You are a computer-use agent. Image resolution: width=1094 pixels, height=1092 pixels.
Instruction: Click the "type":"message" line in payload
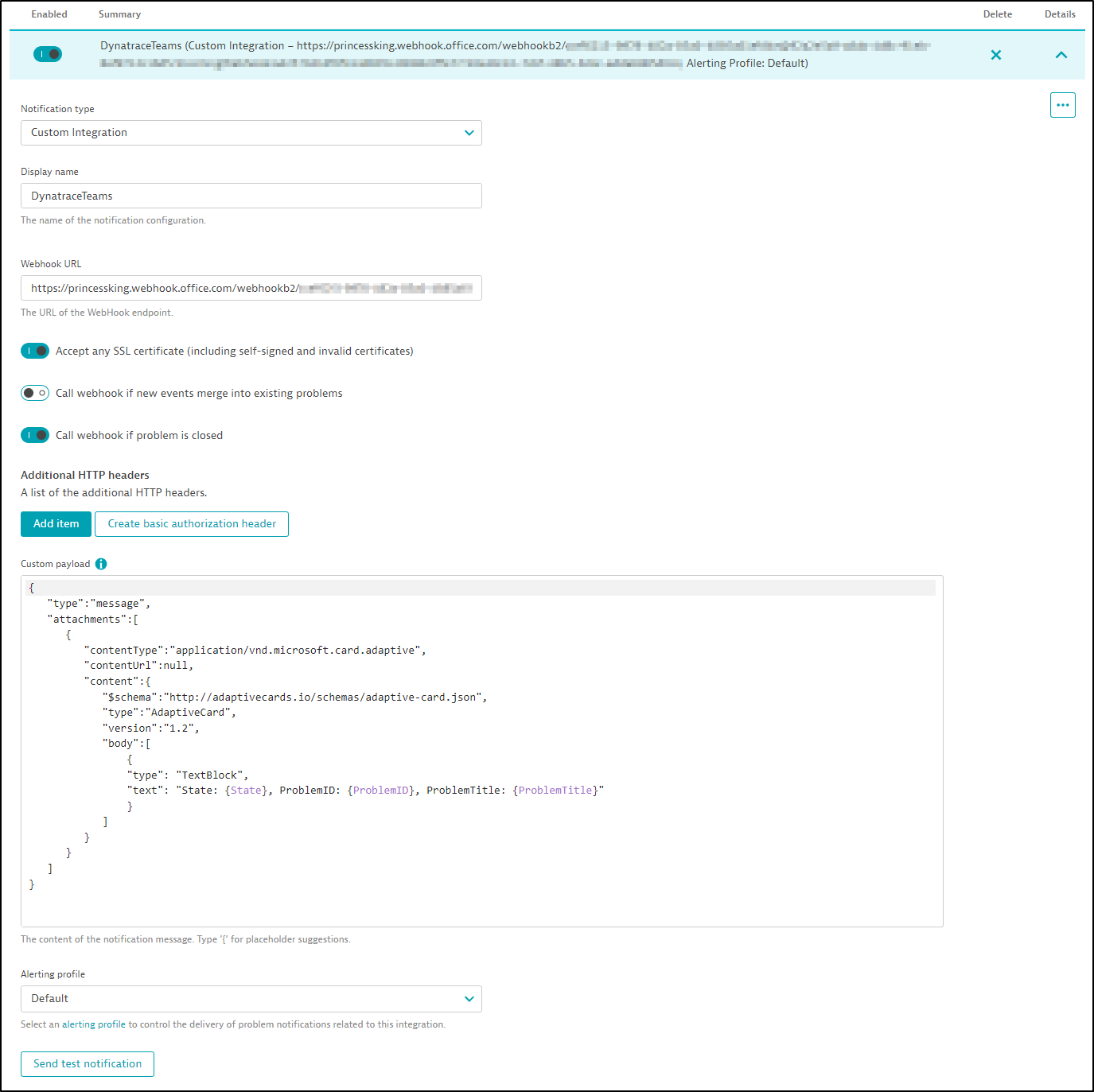coord(99,604)
